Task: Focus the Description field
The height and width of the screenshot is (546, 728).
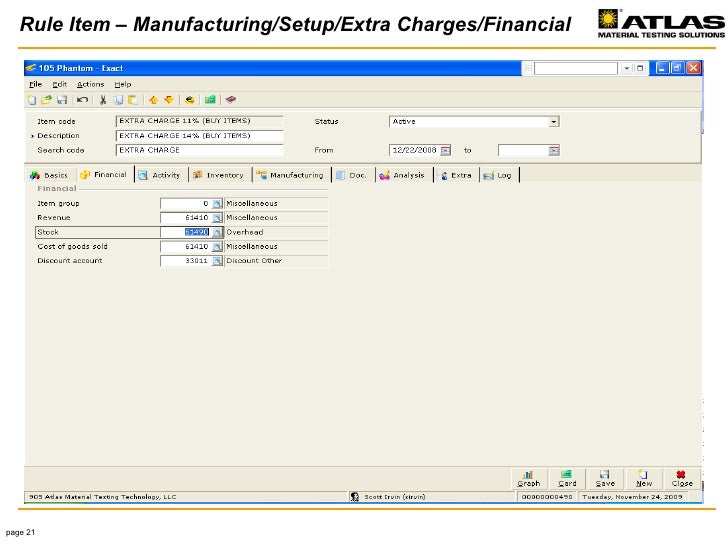Action: coord(199,136)
